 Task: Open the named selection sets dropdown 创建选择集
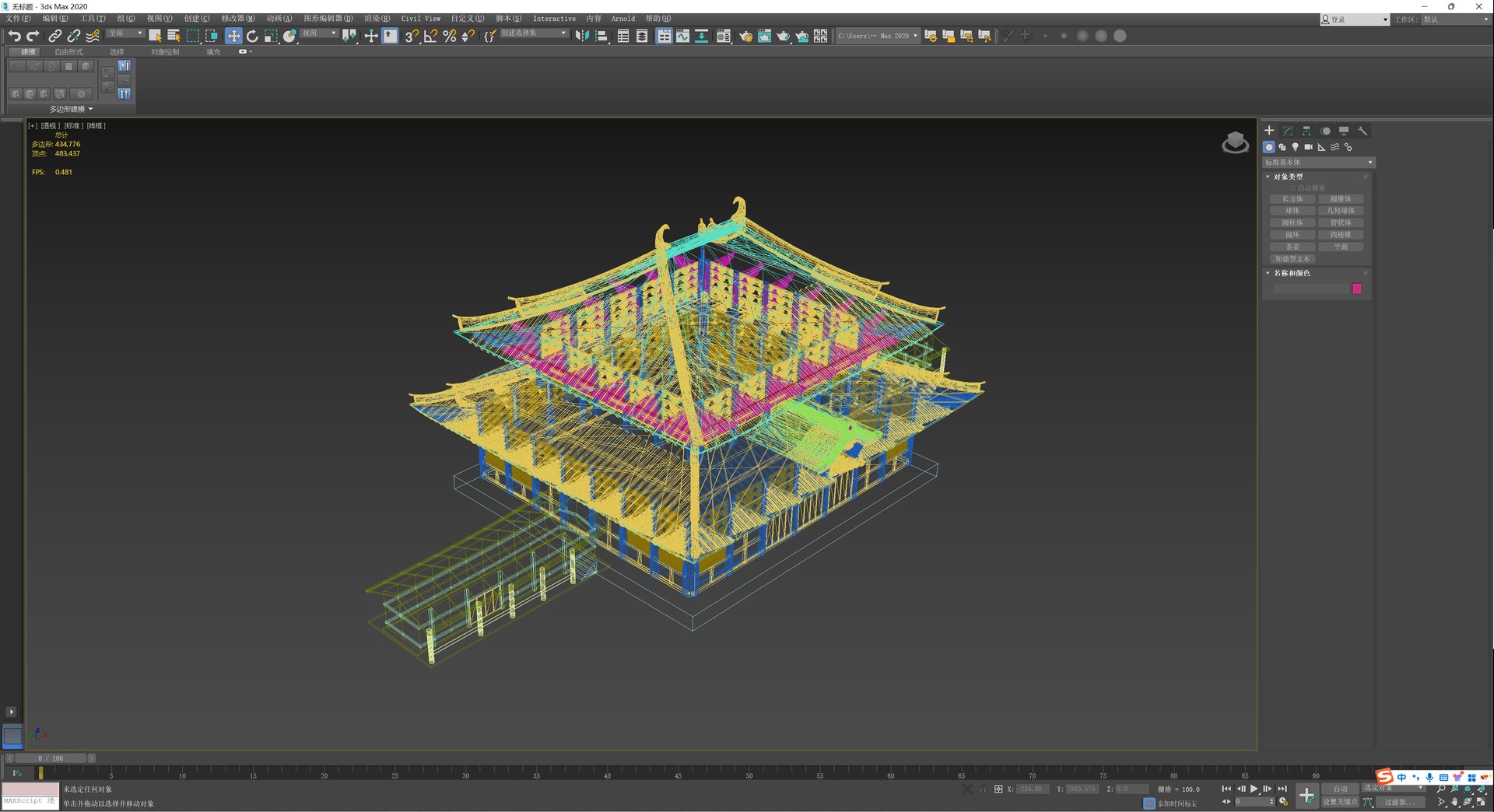(x=534, y=33)
